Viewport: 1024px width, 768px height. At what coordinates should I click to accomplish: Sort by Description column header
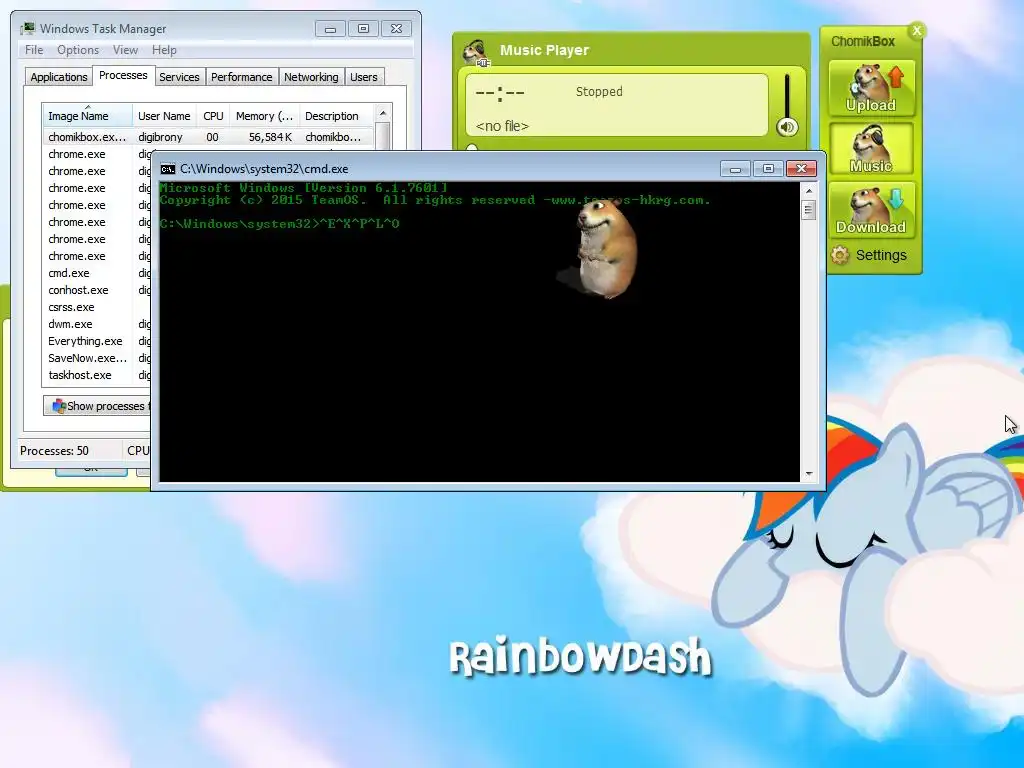336,116
